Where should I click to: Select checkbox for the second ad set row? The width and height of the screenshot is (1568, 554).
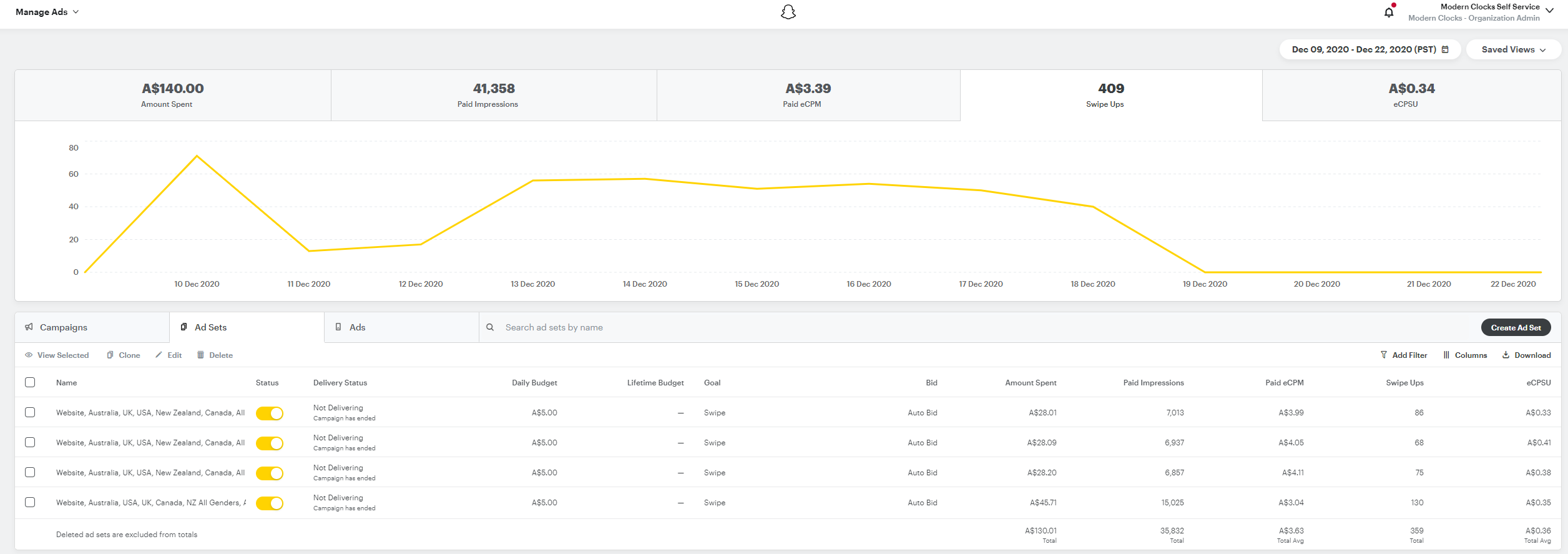tap(30, 442)
